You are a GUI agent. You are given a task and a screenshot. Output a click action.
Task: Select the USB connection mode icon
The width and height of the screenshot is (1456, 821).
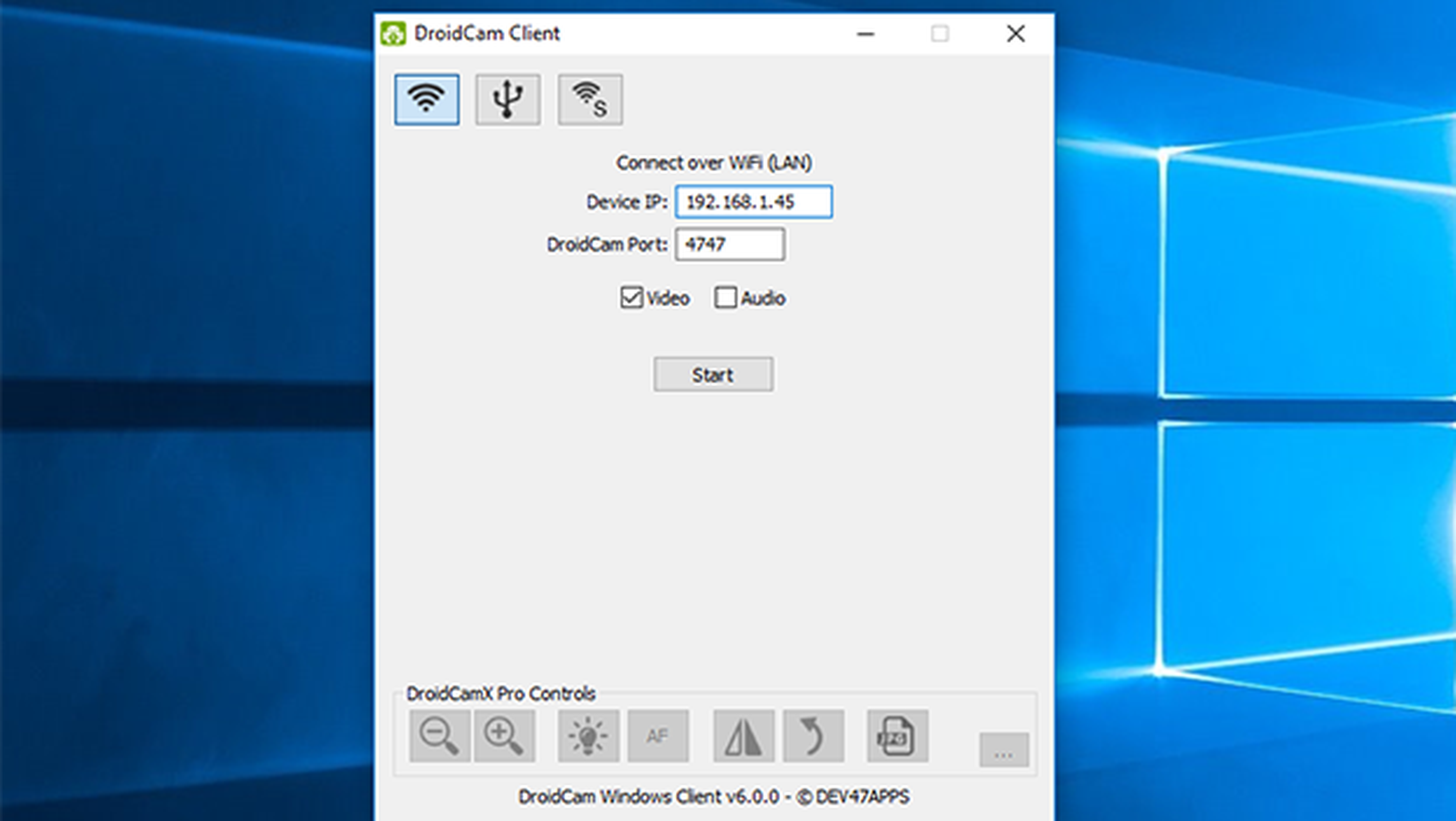pyautogui.click(x=508, y=99)
